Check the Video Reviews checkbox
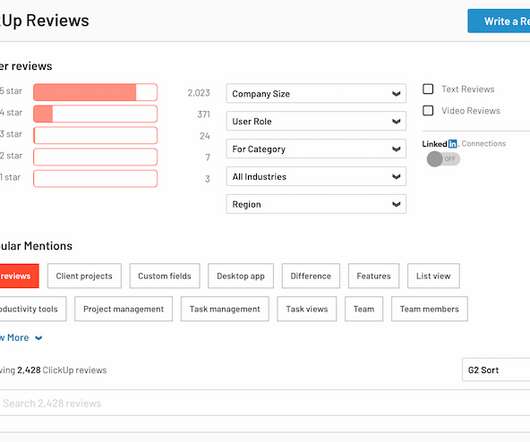 click(x=428, y=110)
